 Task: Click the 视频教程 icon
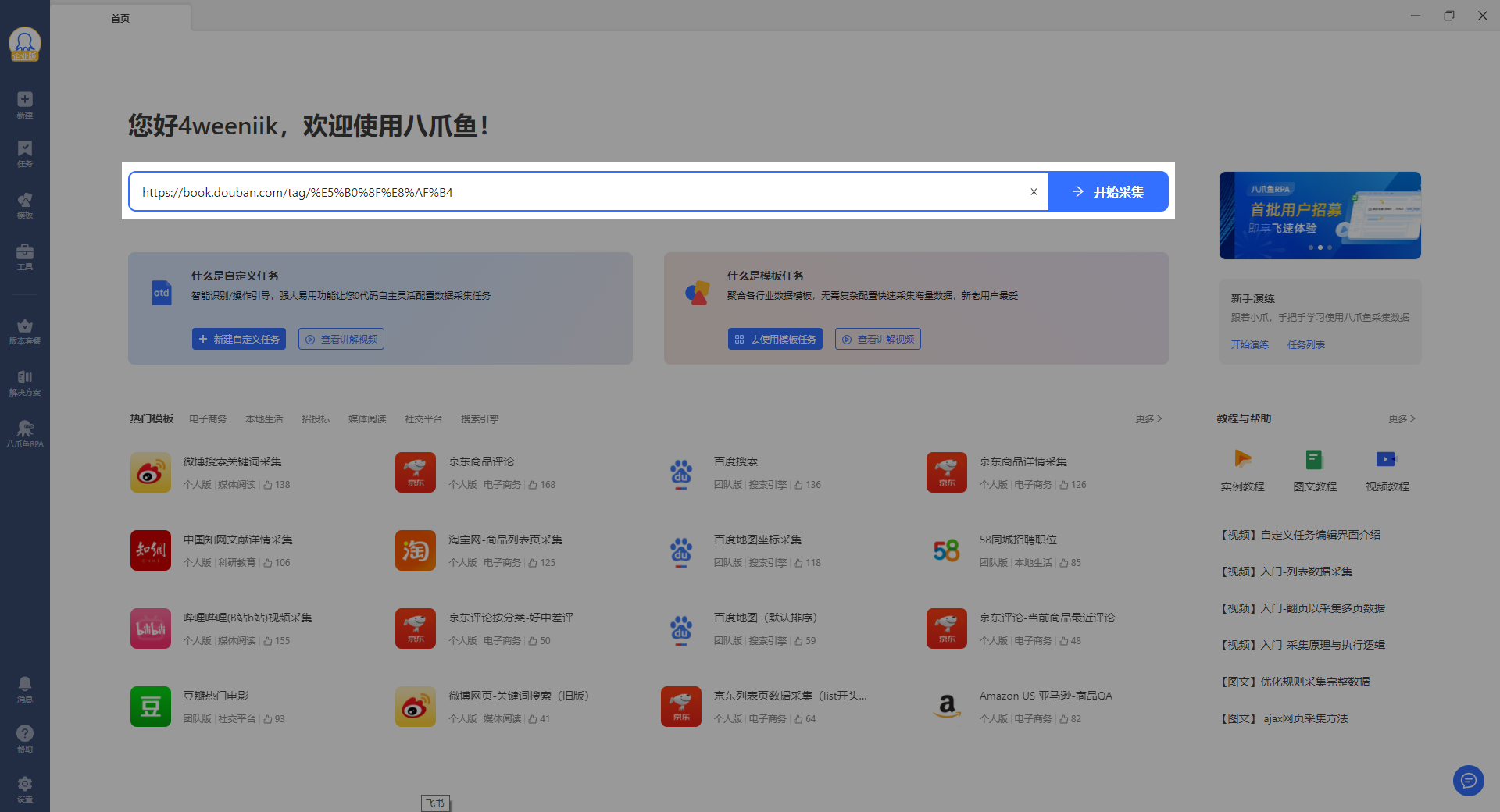(1387, 470)
